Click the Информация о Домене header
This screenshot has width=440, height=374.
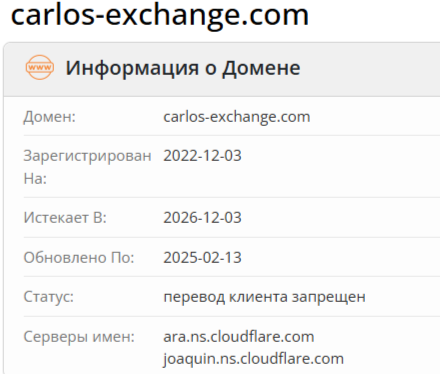(x=183, y=68)
